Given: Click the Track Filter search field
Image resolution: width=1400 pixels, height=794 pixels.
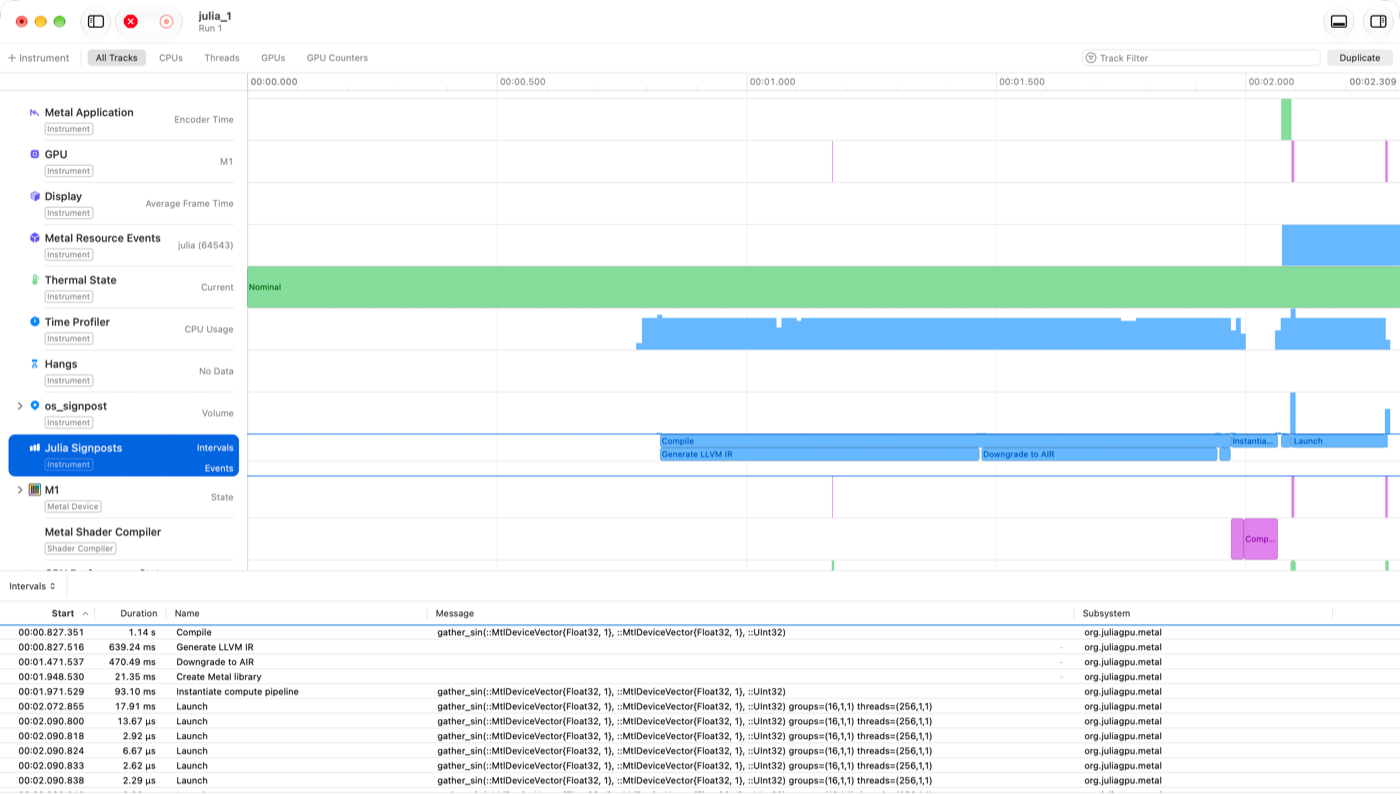Looking at the screenshot, I should point(1201,58).
